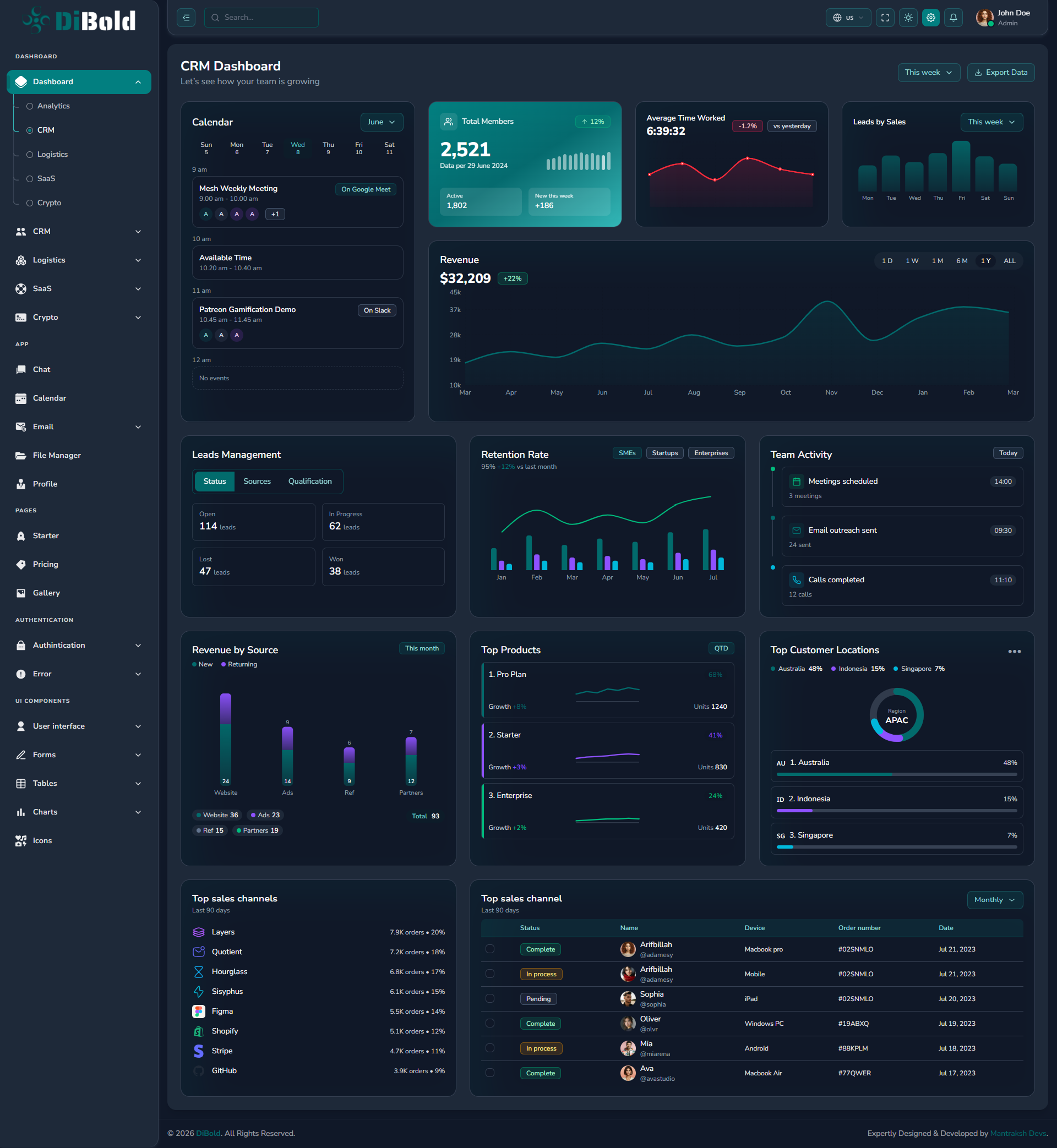Click John Doe profile avatar
The height and width of the screenshot is (1148, 1057).
[x=984, y=18]
